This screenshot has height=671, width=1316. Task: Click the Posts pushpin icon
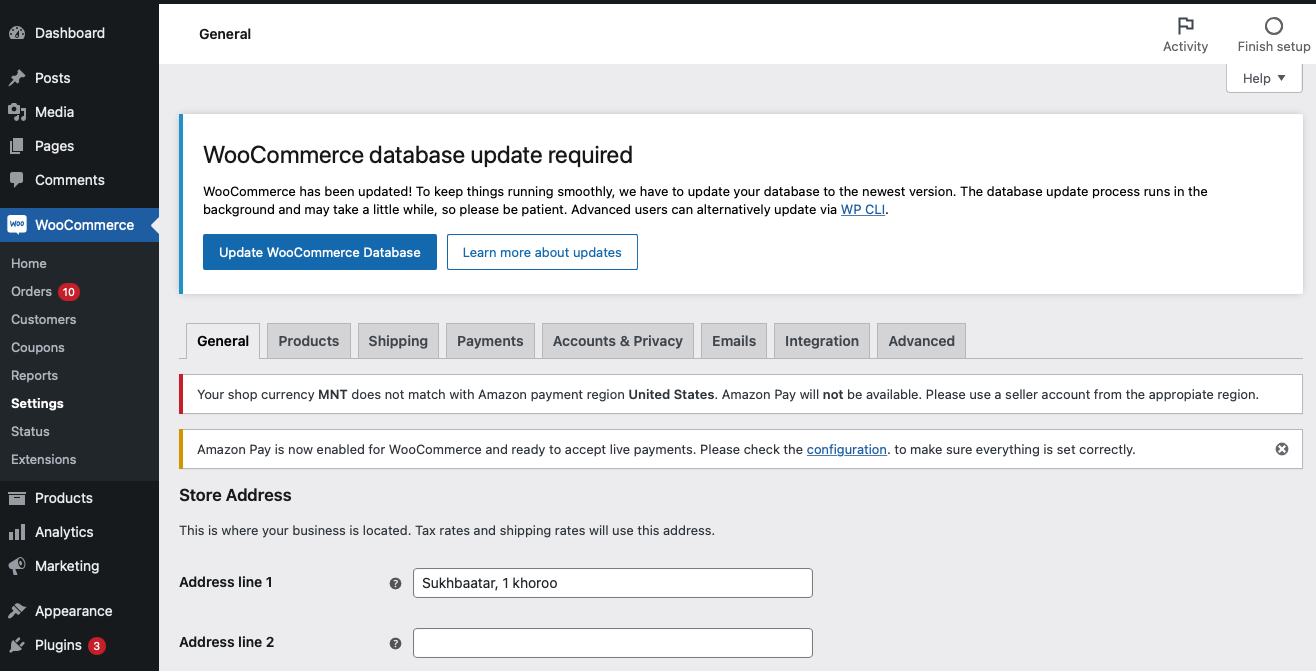(x=17, y=78)
